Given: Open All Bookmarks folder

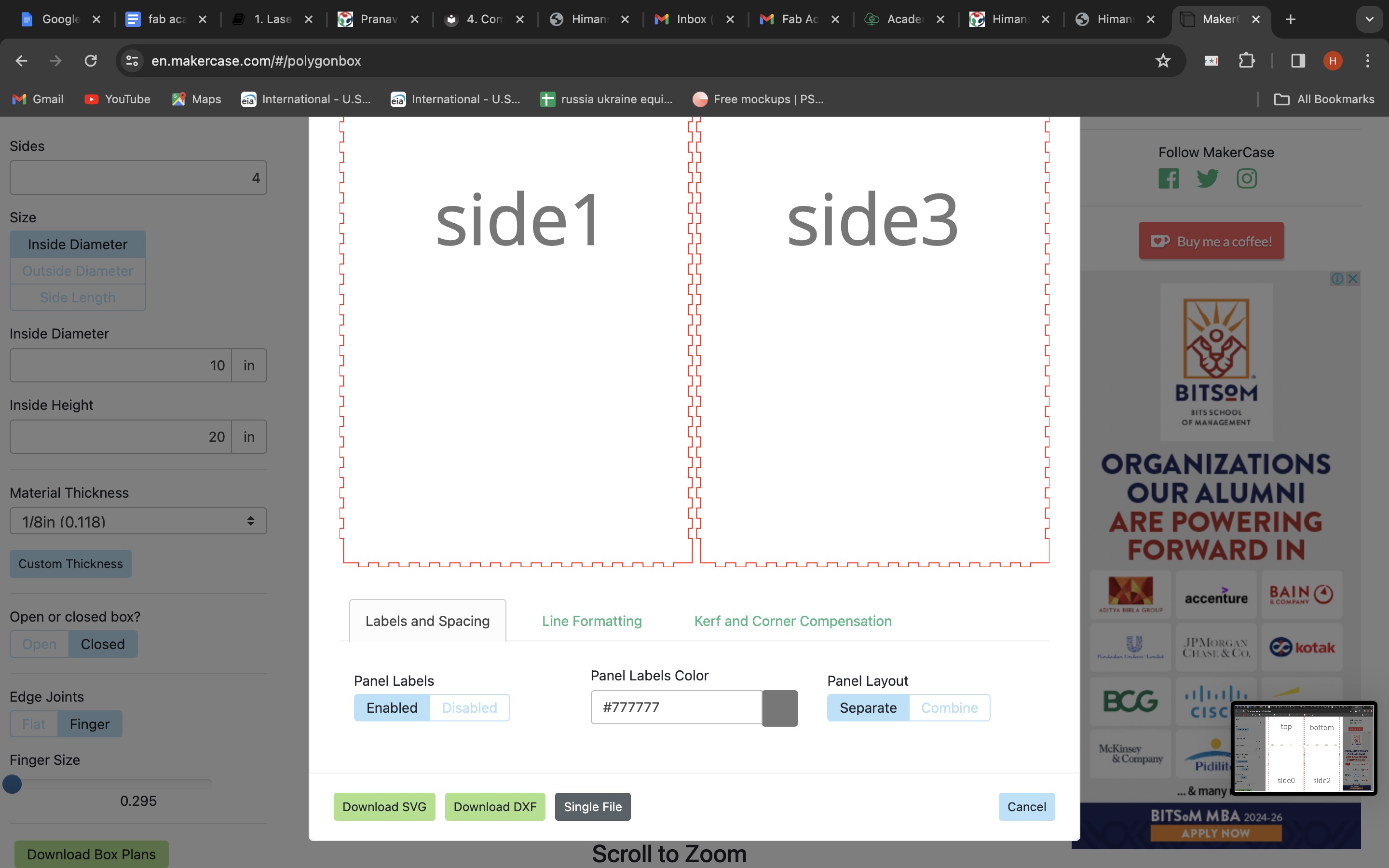Looking at the screenshot, I should [x=1323, y=99].
